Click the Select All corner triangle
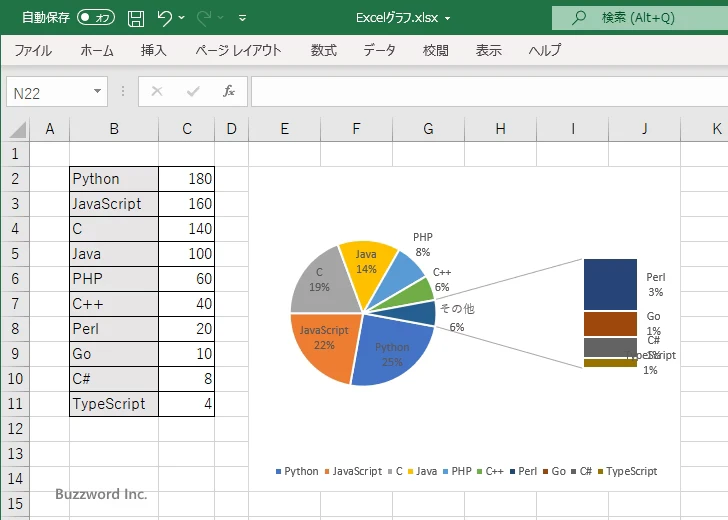728x520 pixels. [17, 129]
